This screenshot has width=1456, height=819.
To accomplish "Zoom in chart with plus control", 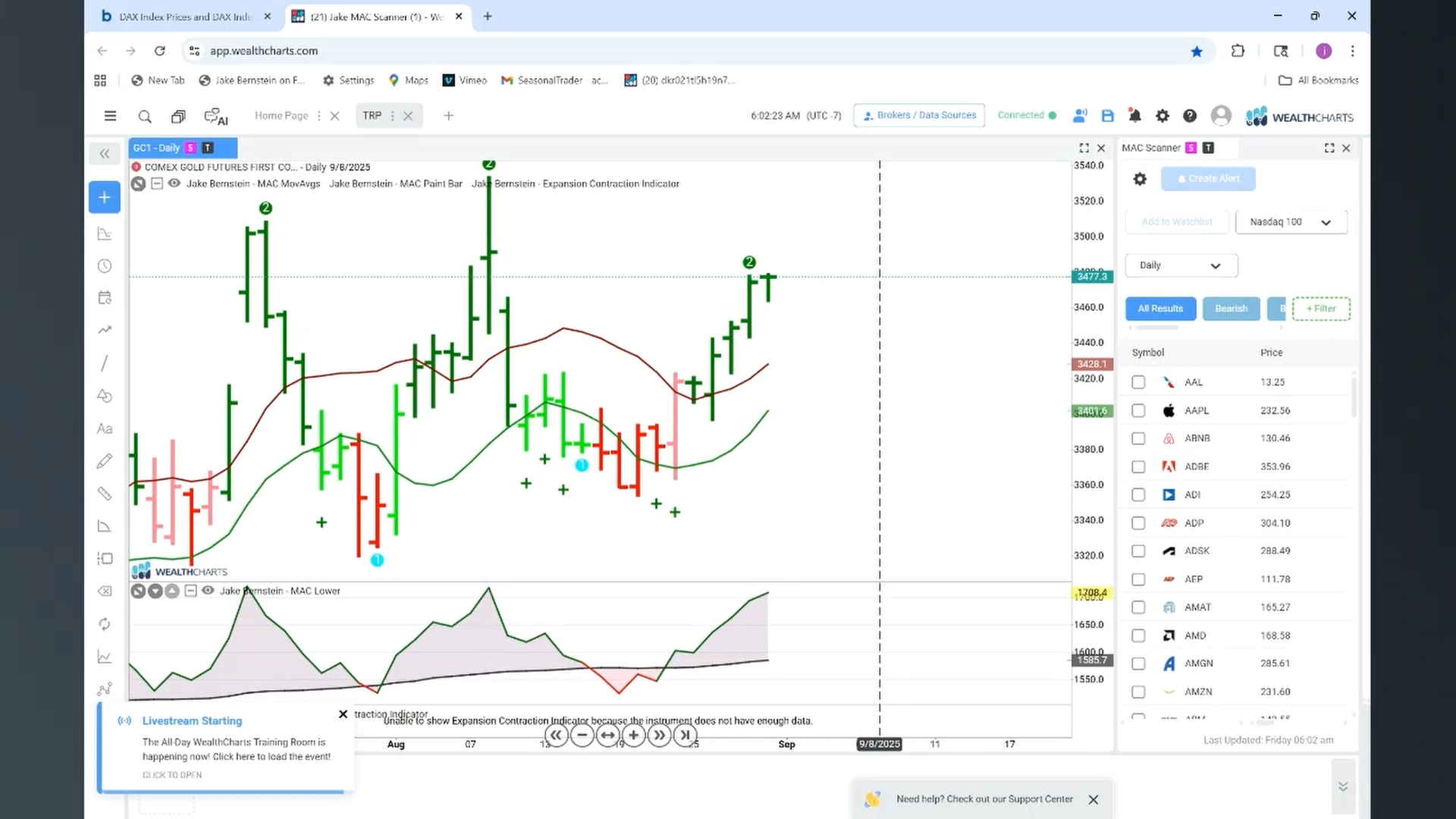I will point(633,735).
